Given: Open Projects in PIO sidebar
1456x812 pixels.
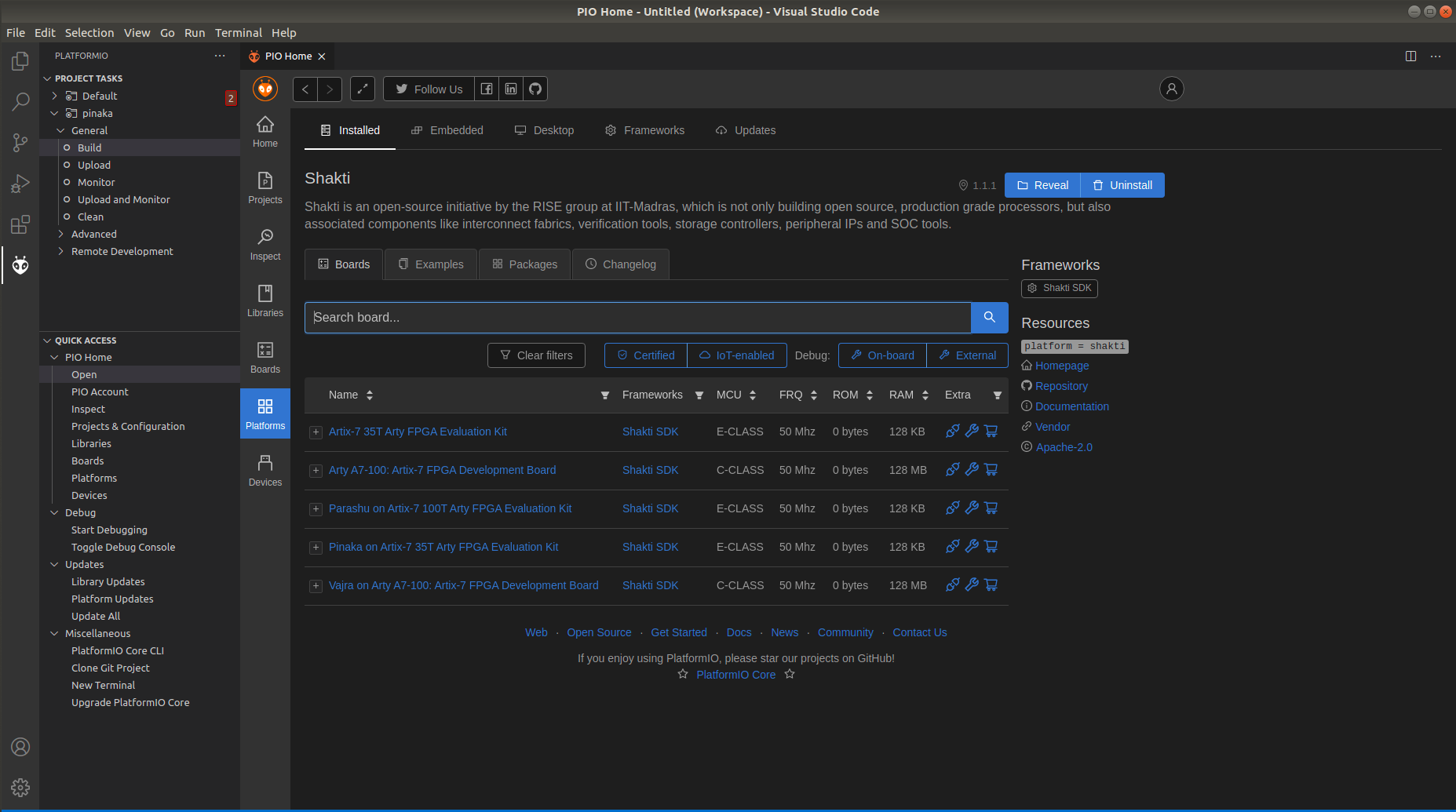Looking at the screenshot, I should [265, 188].
